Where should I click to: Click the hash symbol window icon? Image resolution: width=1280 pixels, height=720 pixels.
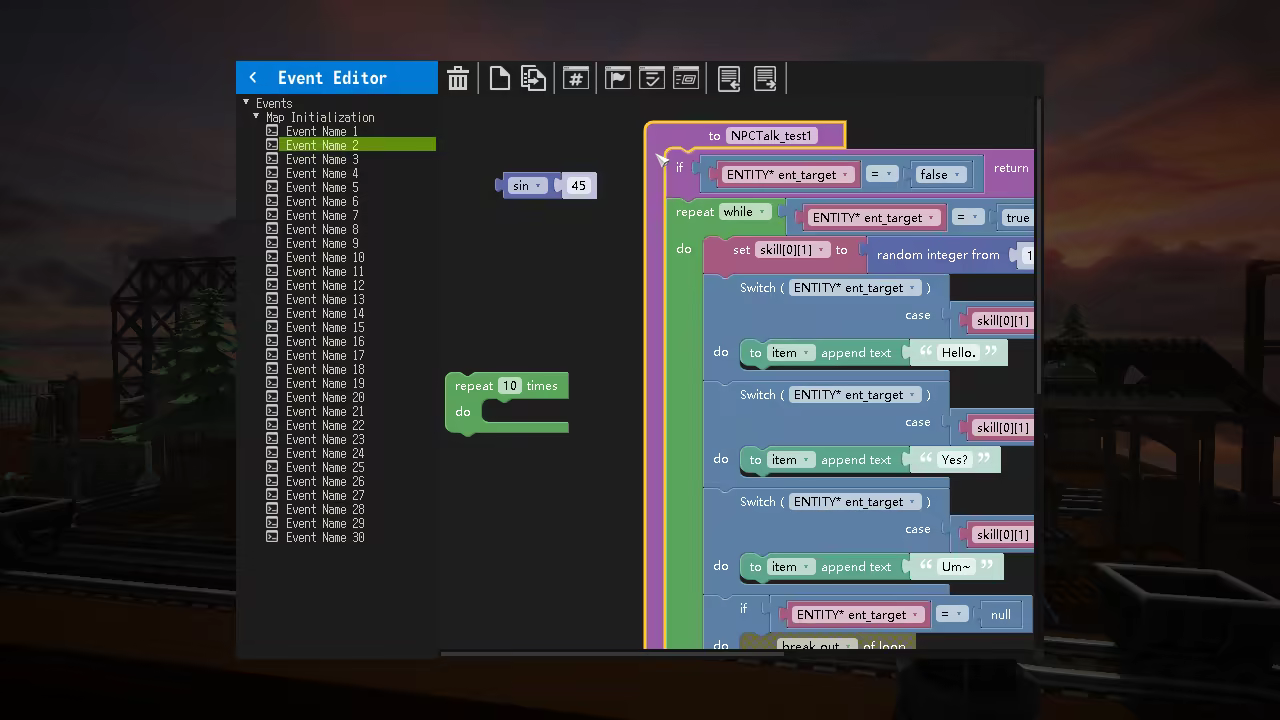tap(576, 79)
